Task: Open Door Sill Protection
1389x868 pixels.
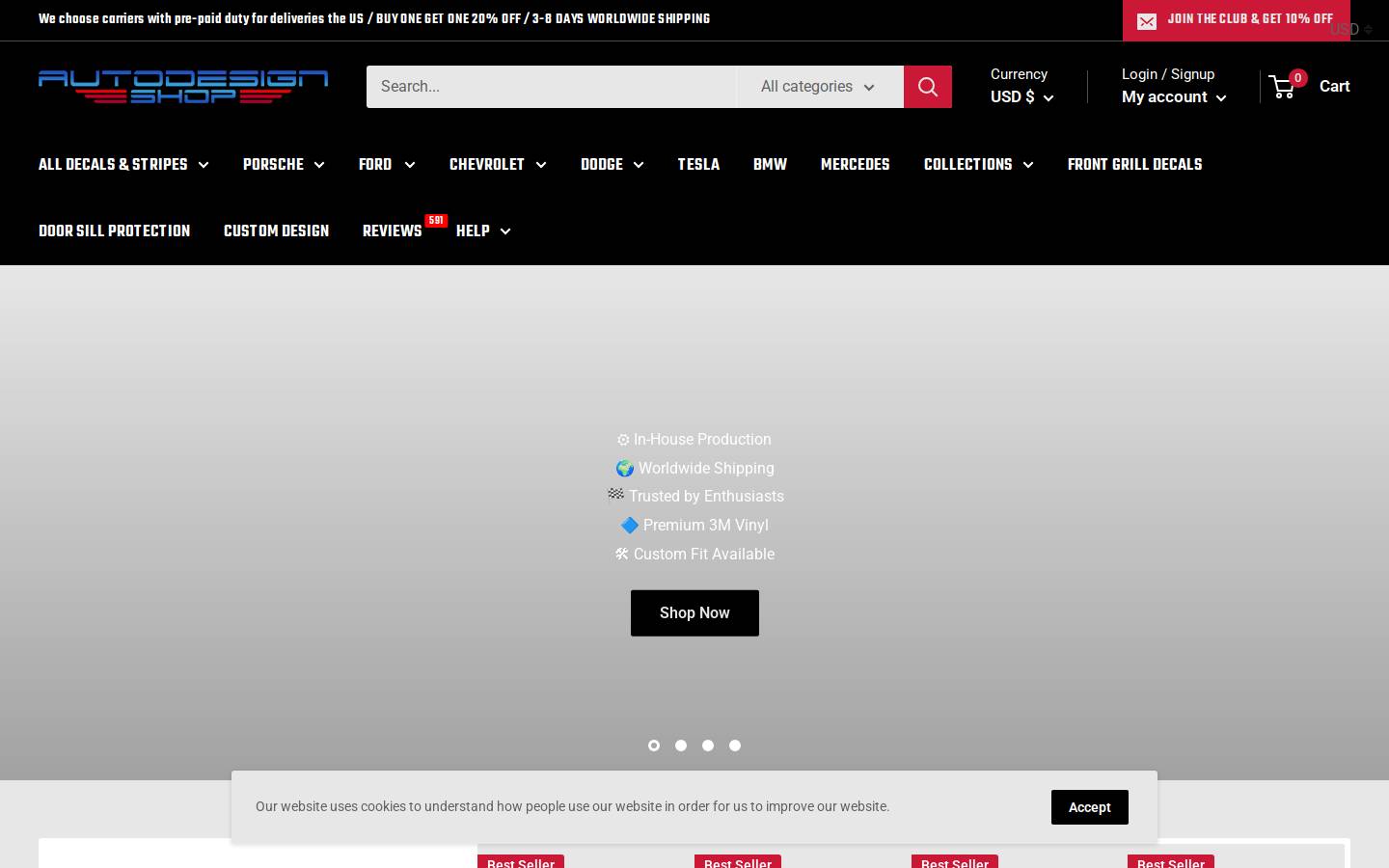Action: [114, 231]
